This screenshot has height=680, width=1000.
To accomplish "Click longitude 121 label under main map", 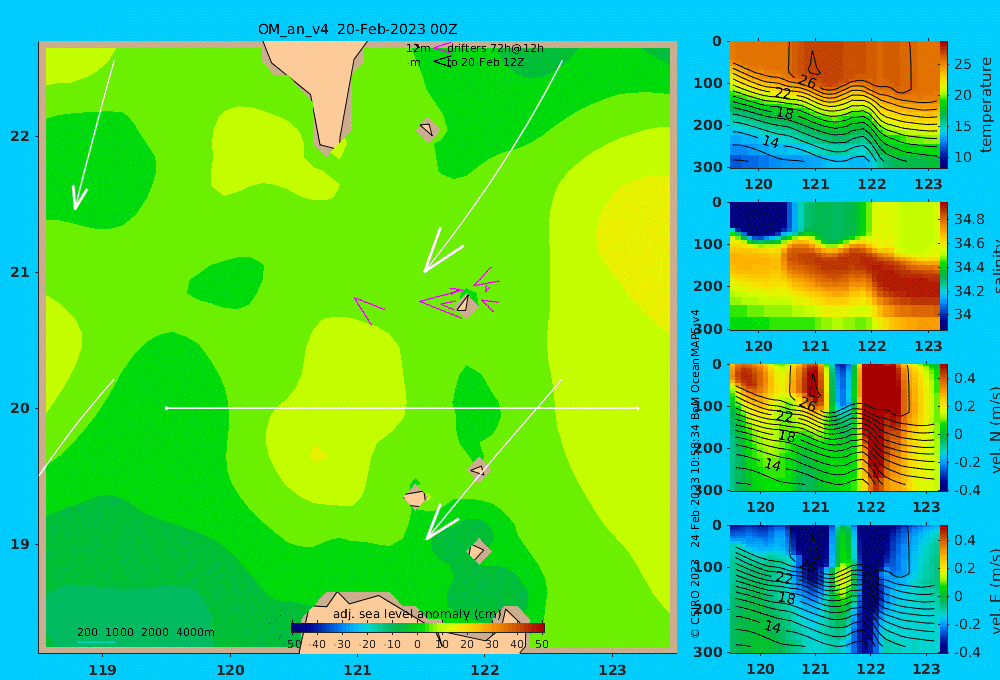I will pos(357,670).
